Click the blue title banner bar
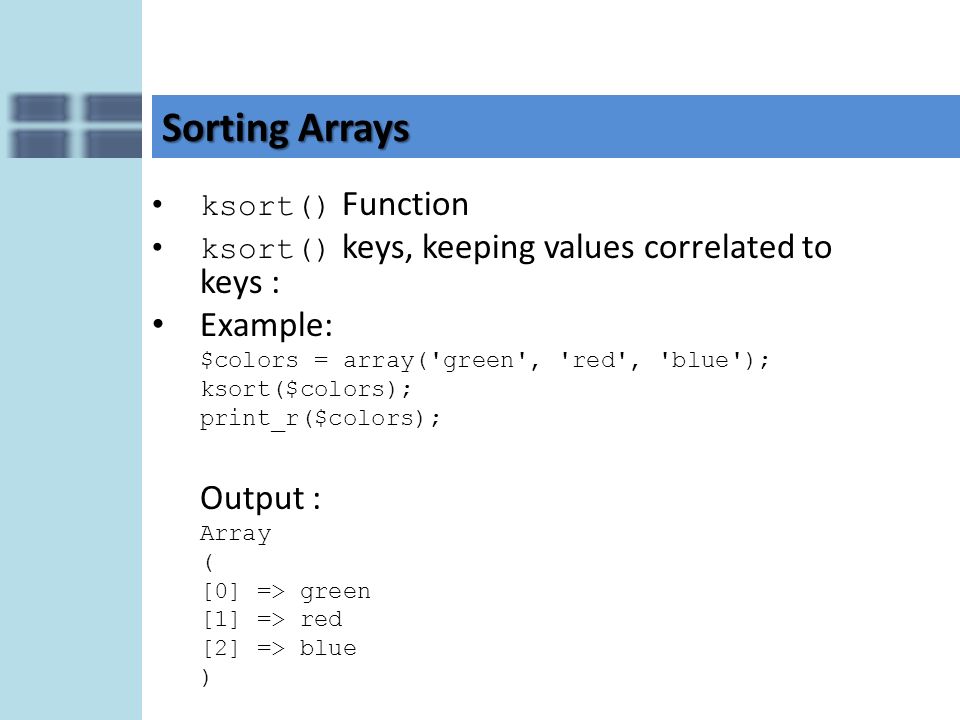Image resolution: width=960 pixels, height=720 pixels. click(x=555, y=126)
